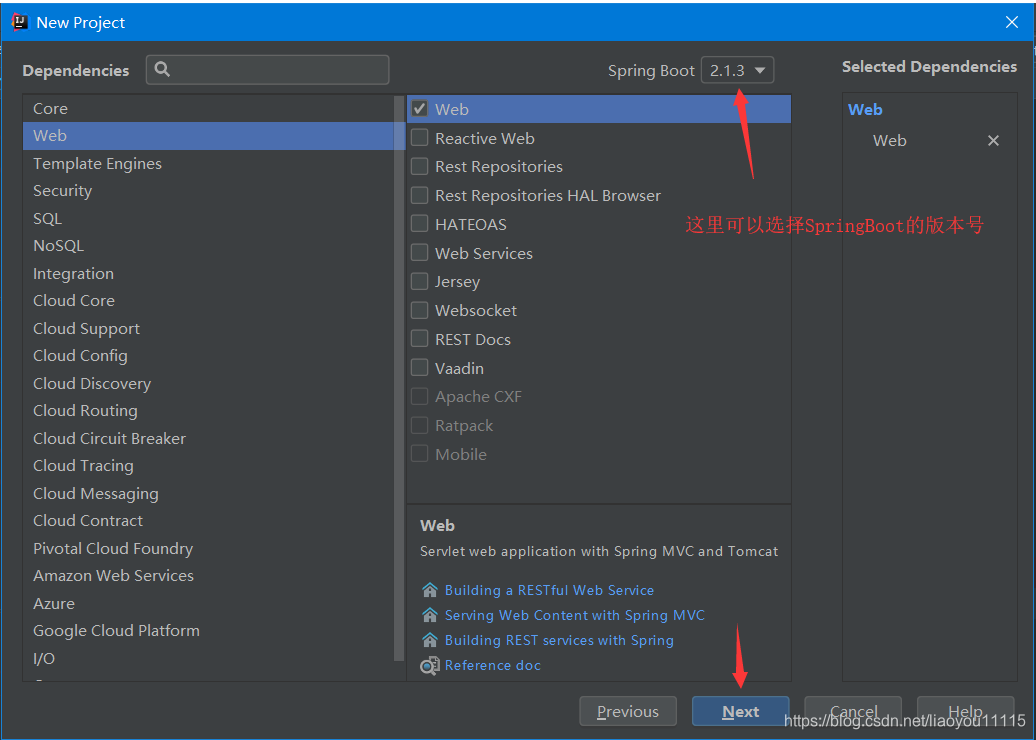Select the Cloud Support category
Image resolution: width=1036 pixels, height=740 pixels.
(x=208, y=328)
